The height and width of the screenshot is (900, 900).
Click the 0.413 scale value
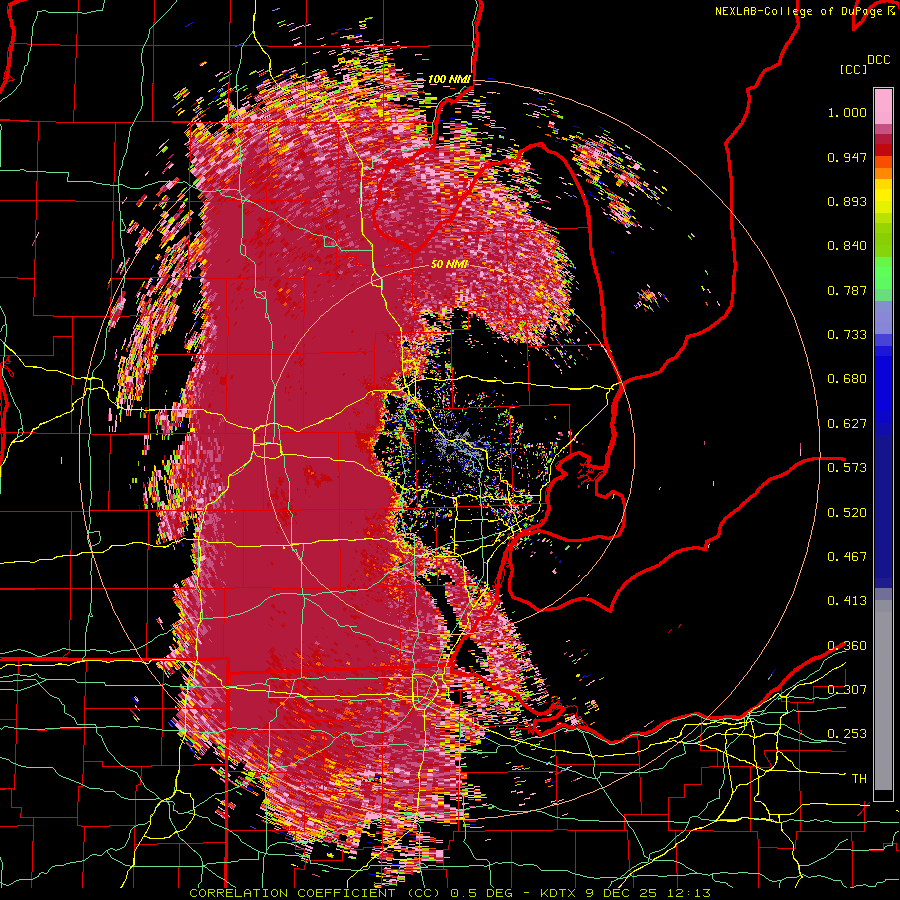pos(847,601)
